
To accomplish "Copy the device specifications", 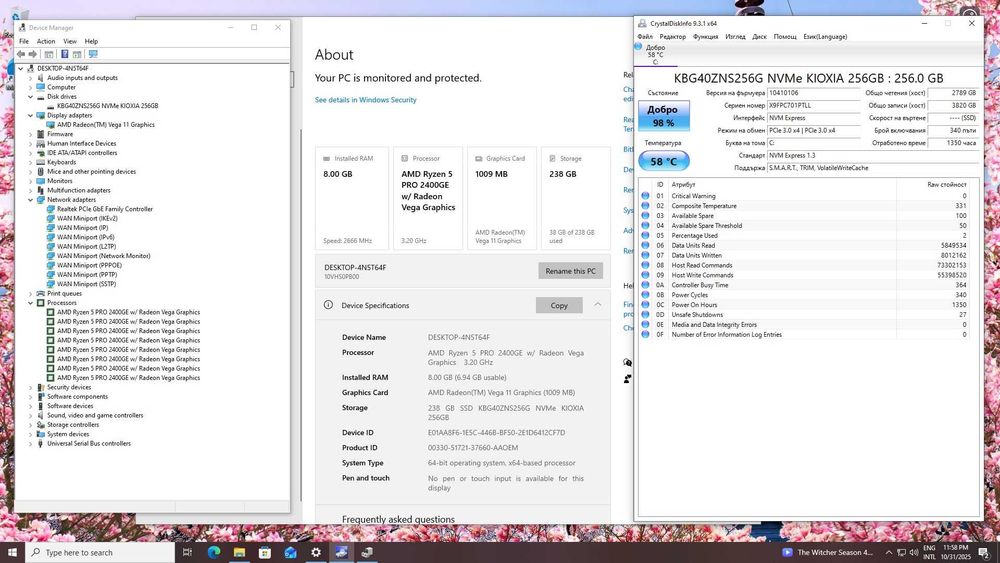I will tap(559, 305).
